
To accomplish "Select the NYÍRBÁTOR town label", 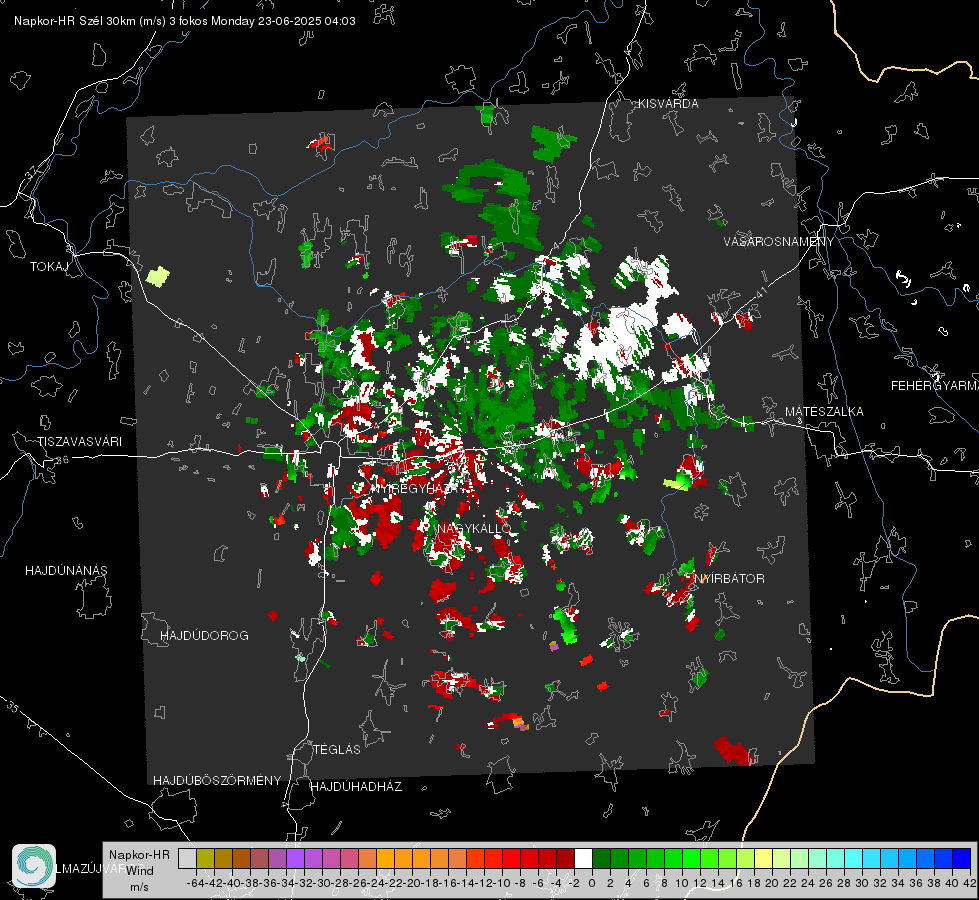I will point(730,579).
